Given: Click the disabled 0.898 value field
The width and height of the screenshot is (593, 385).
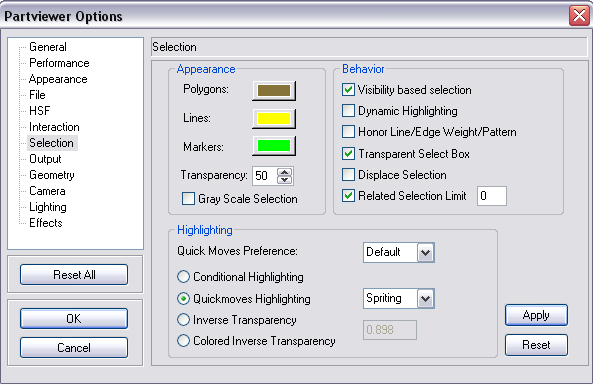Looking at the screenshot, I should 390,330.
